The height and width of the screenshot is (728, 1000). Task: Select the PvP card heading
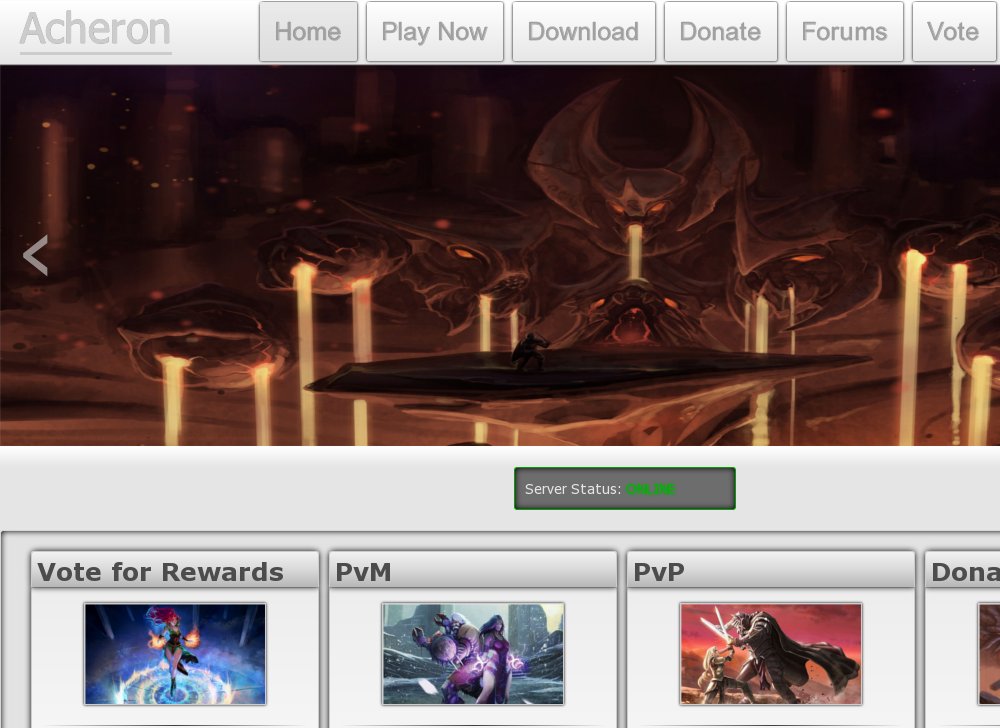point(659,572)
